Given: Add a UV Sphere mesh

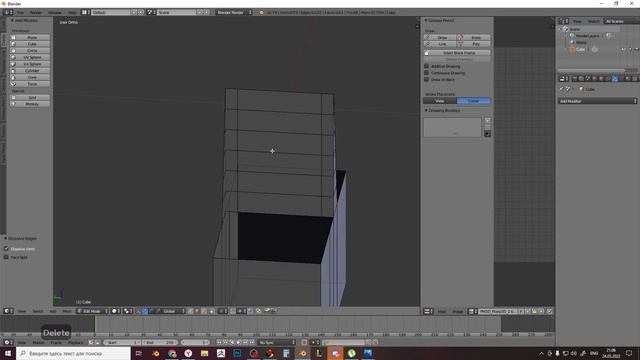Looking at the screenshot, I should point(30,58).
